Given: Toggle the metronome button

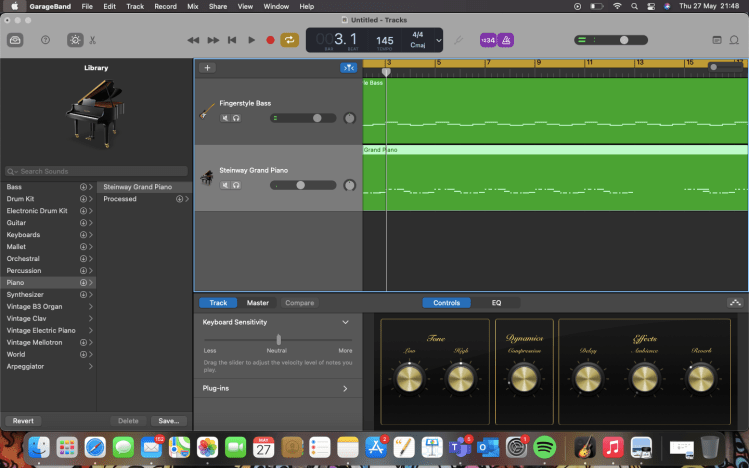Looking at the screenshot, I should [506, 40].
